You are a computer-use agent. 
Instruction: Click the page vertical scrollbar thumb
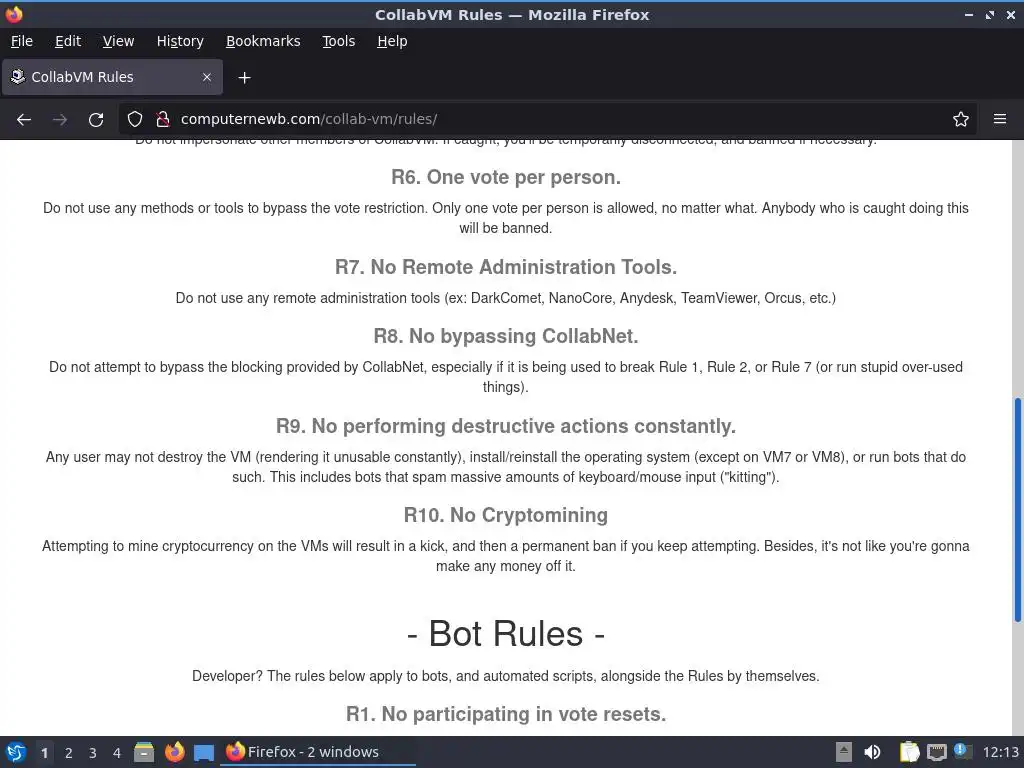pos(1017,509)
